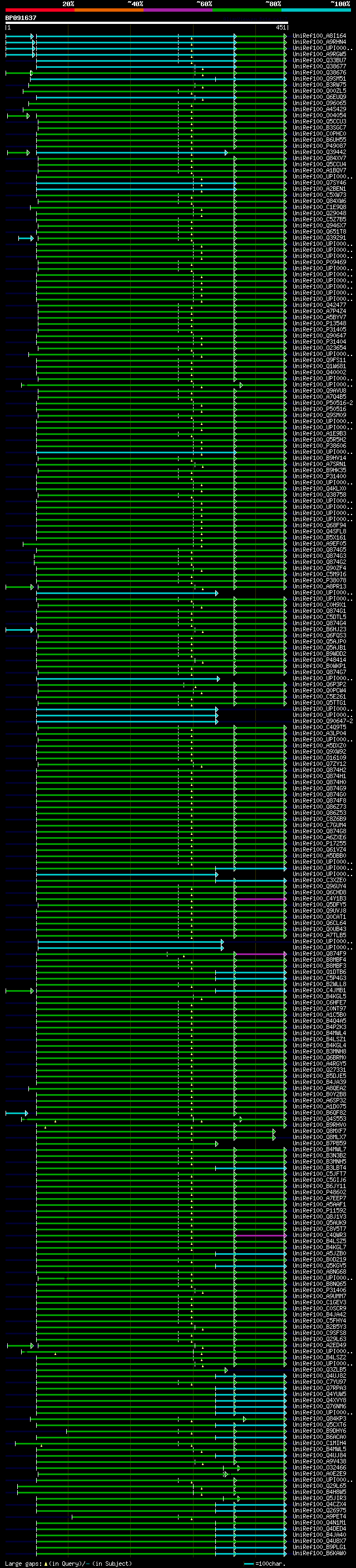Select the UniRef100_Q5CCU4 row label
The width and height of the screenshot is (356, 1568).
(x=319, y=164)
